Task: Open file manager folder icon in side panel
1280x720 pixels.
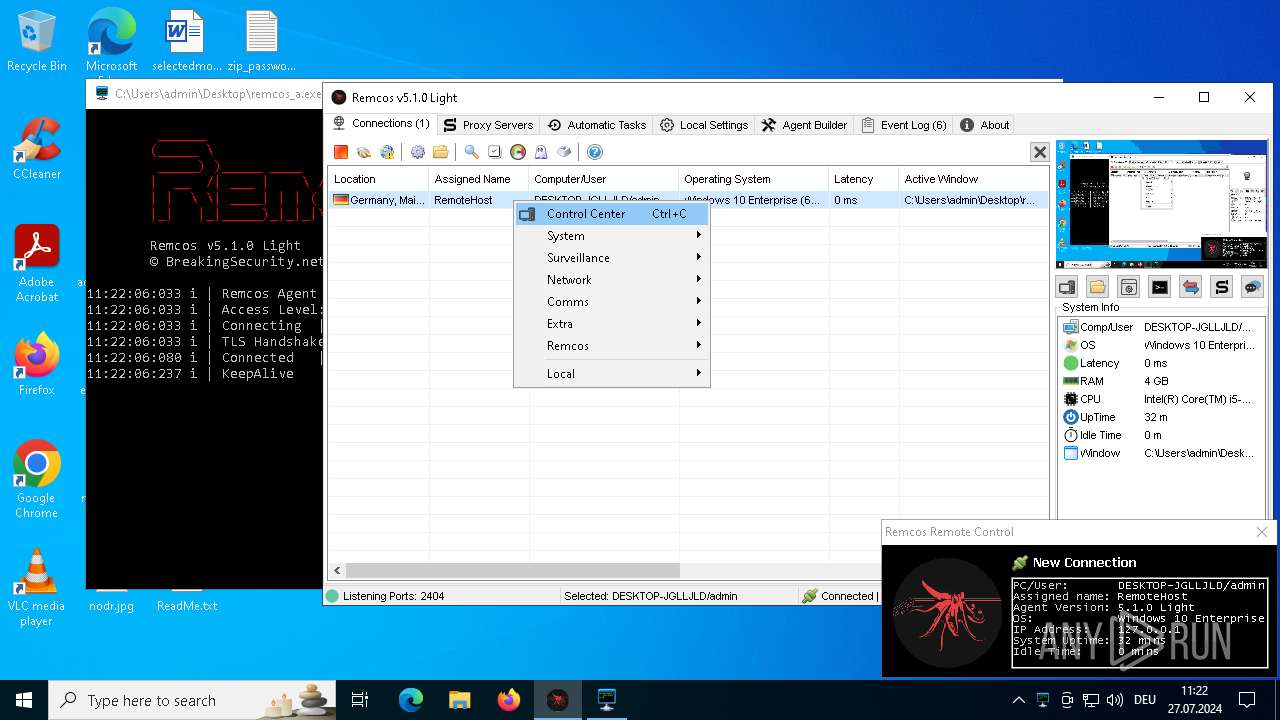Action: click(x=1098, y=287)
